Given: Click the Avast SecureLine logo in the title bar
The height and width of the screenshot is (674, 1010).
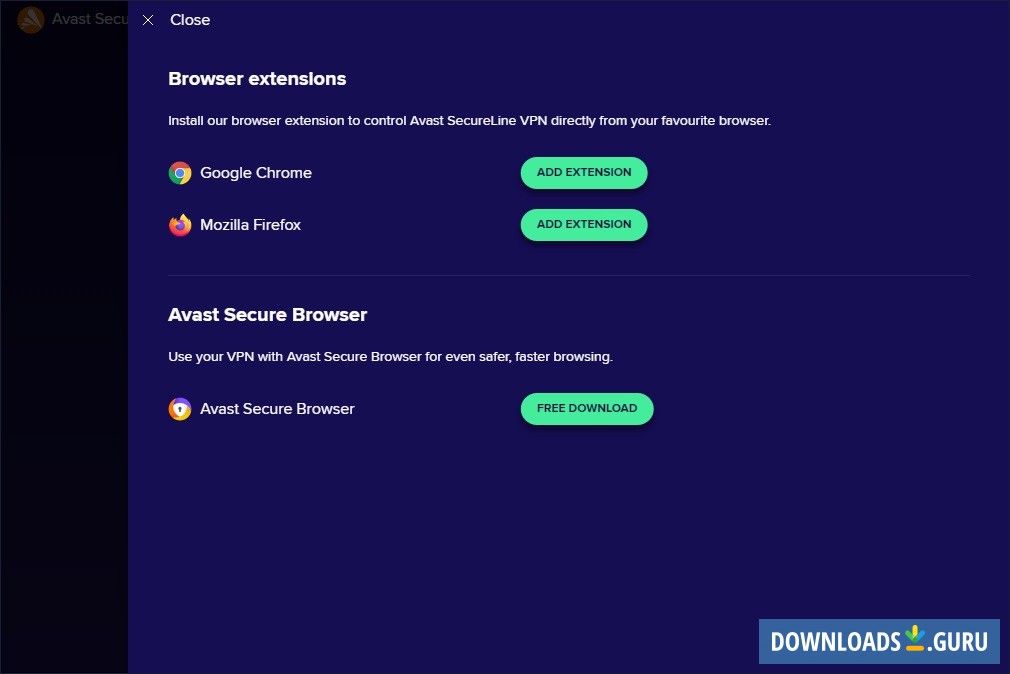Looking at the screenshot, I should coord(31,19).
